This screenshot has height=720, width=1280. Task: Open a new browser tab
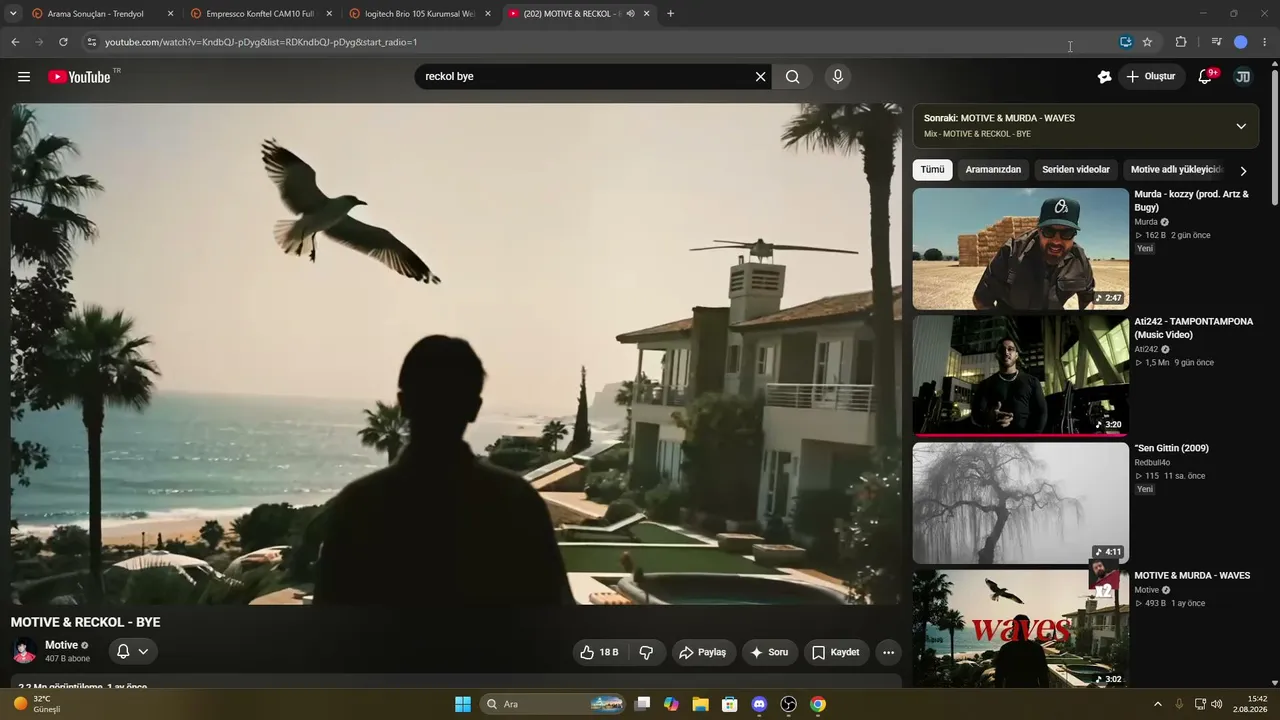pyautogui.click(x=670, y=14)
